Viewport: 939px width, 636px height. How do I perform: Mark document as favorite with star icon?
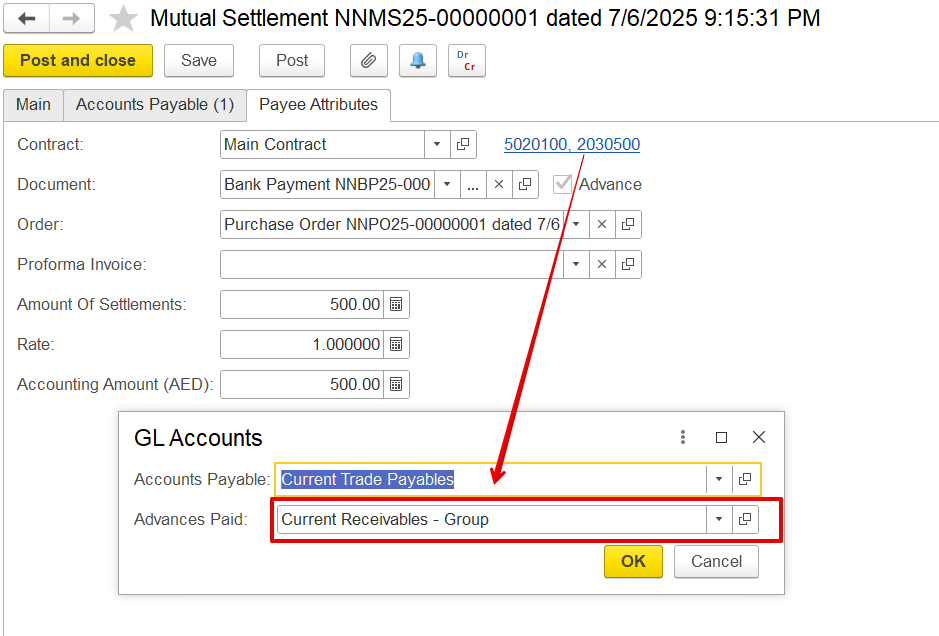123,19
